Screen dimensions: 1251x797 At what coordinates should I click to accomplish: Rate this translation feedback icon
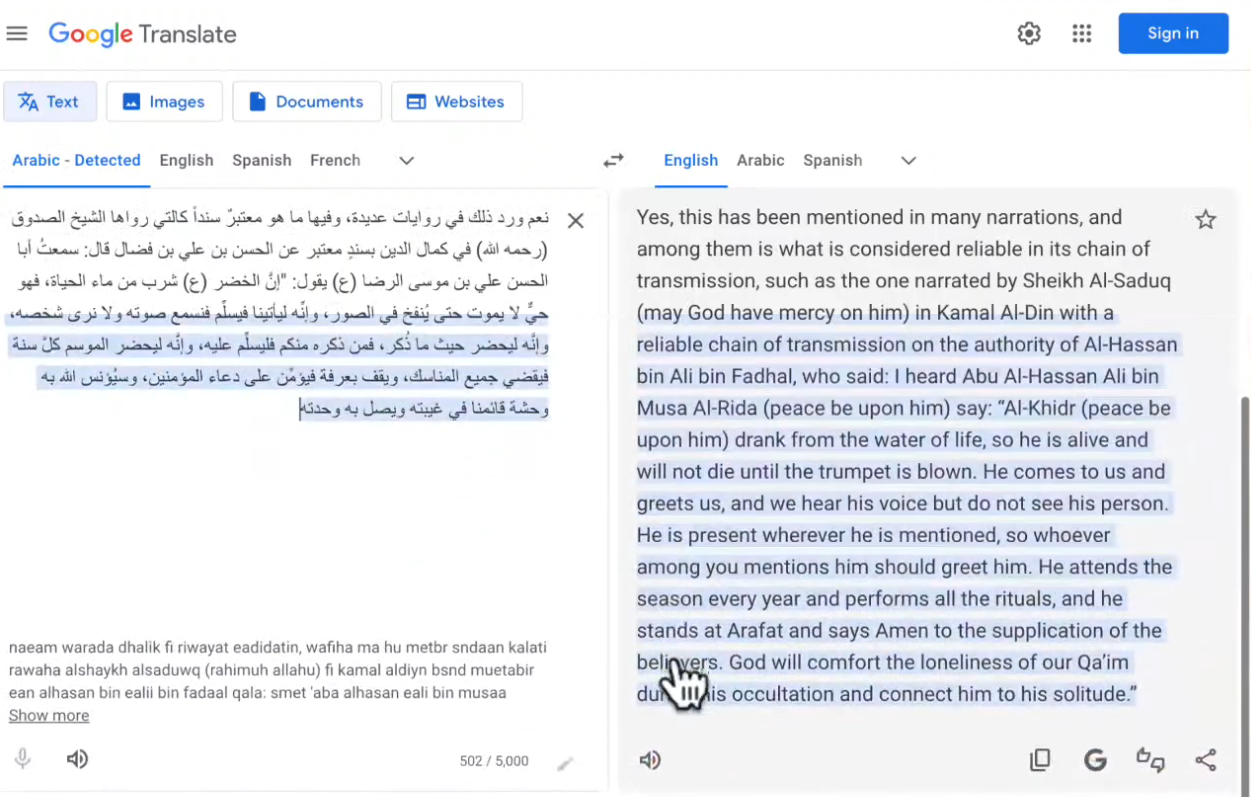click(x=1151, y=760)
